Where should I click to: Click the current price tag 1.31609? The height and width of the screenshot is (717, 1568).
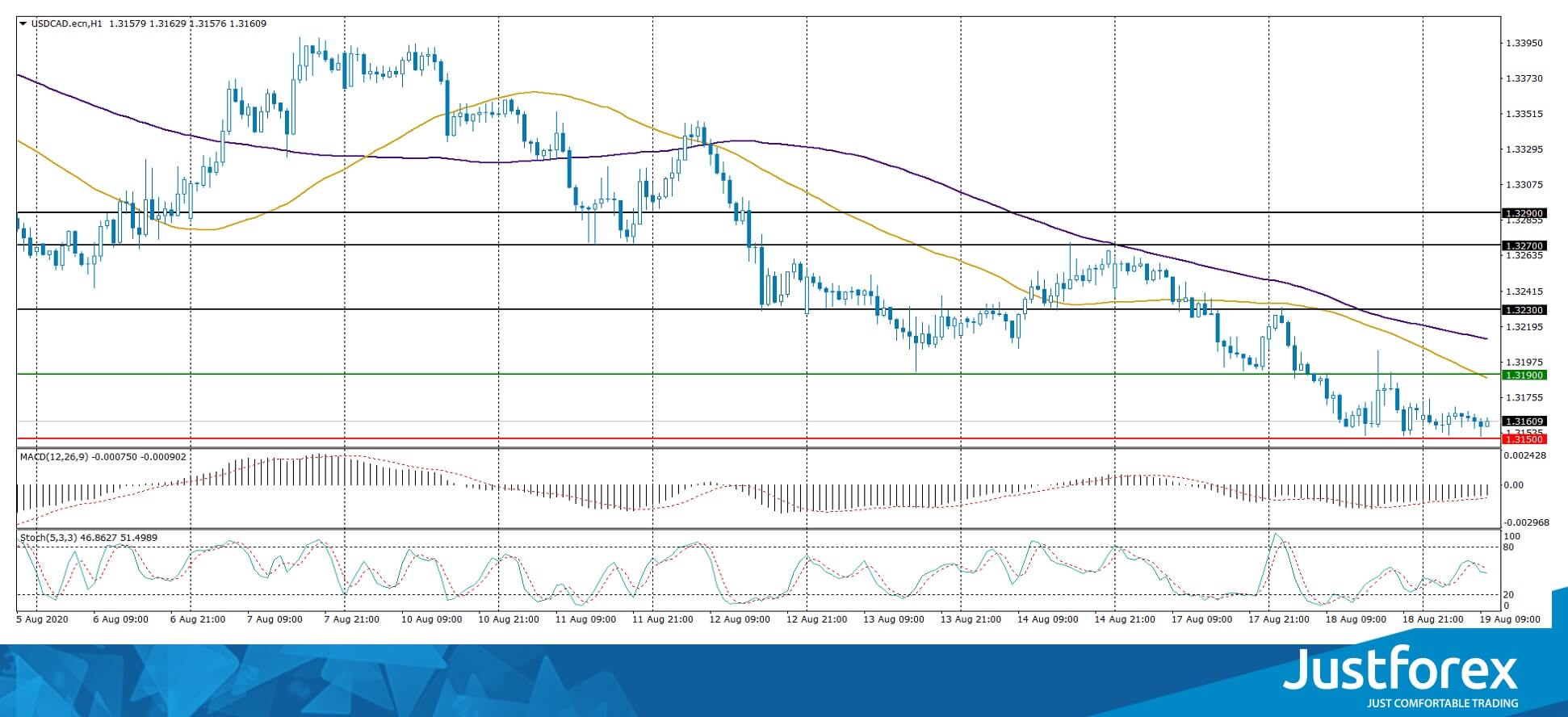coord(1524,421)
